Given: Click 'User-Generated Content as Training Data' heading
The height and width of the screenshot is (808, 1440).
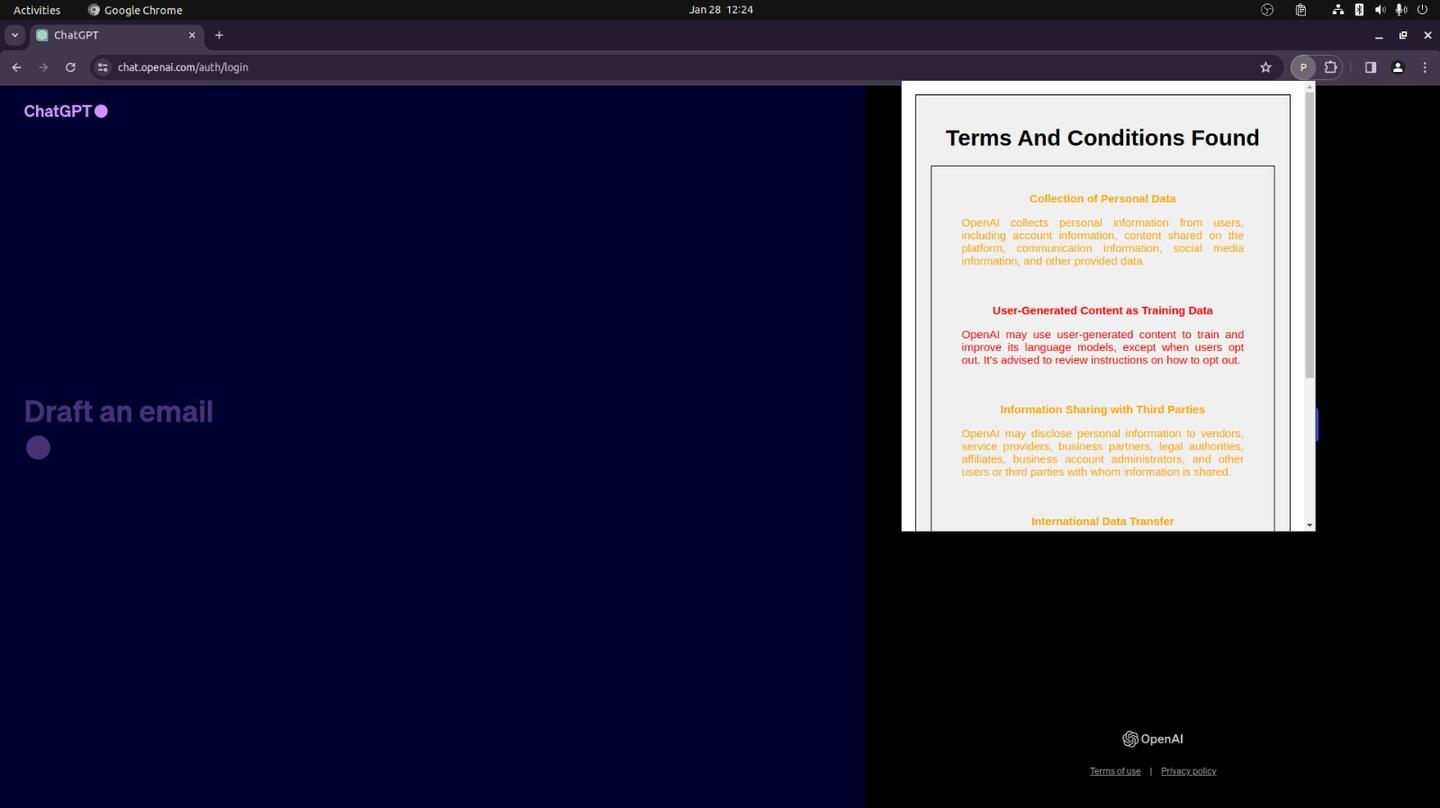Looking at the screenshot, I should (1102, 311).
